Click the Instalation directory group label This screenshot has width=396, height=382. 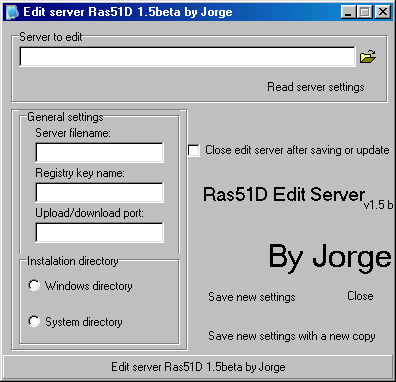(x=73, y=261)
